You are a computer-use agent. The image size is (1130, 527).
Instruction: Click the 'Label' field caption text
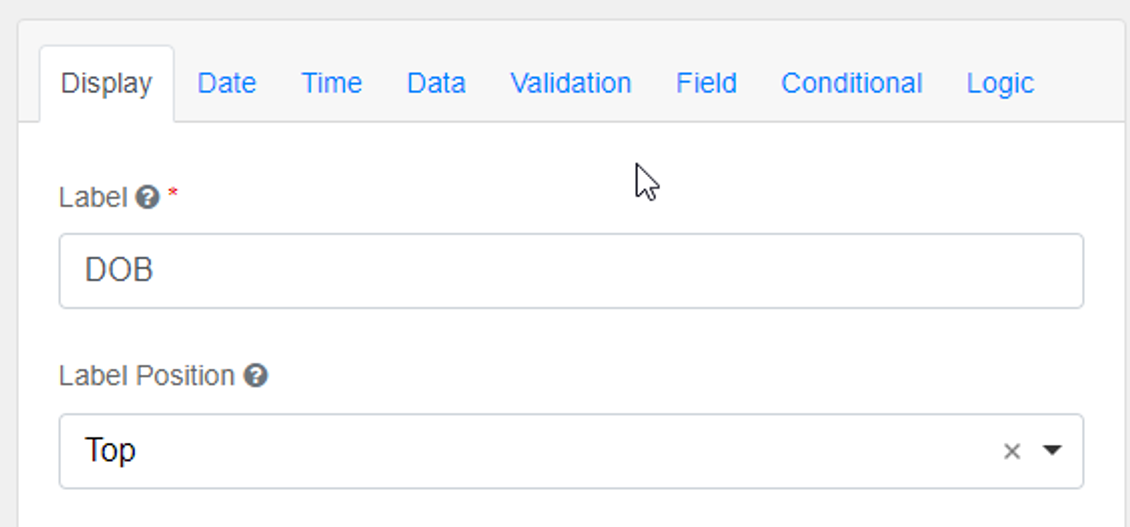(x=93, y=198)
